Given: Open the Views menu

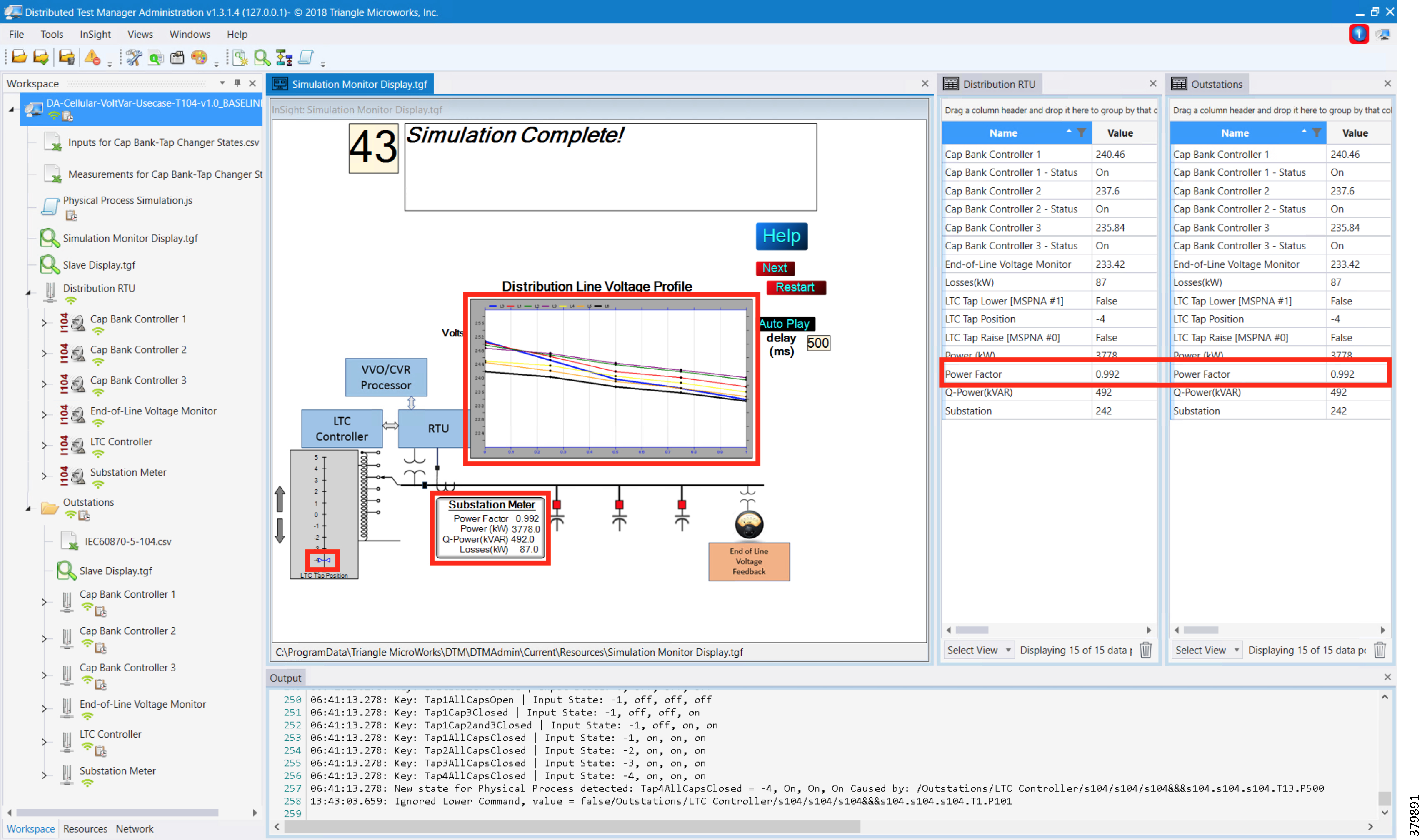Looking at the screenshot, I should tap(140, 35).
